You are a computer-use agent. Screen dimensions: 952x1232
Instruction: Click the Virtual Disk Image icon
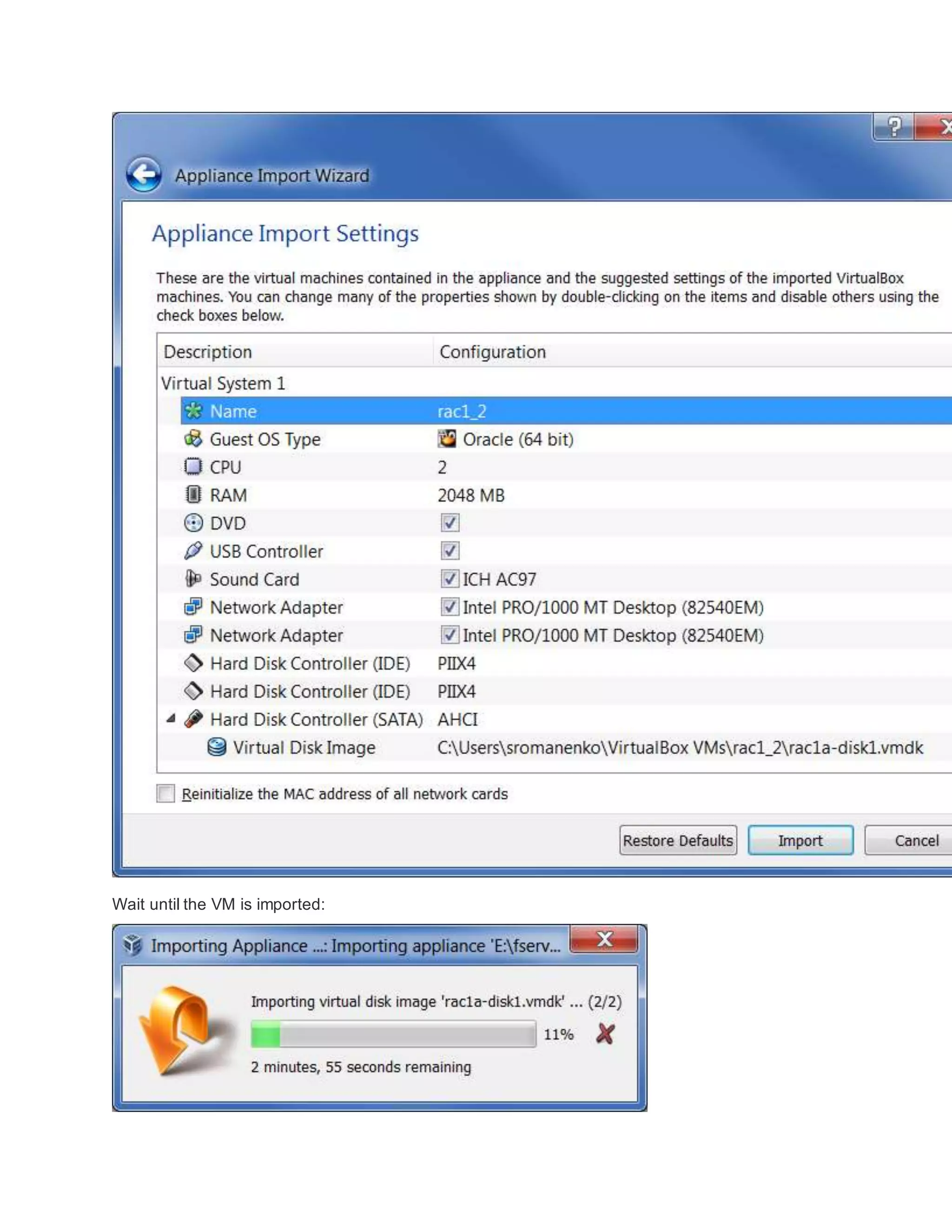pyautogui.click(x=217, y=747)
